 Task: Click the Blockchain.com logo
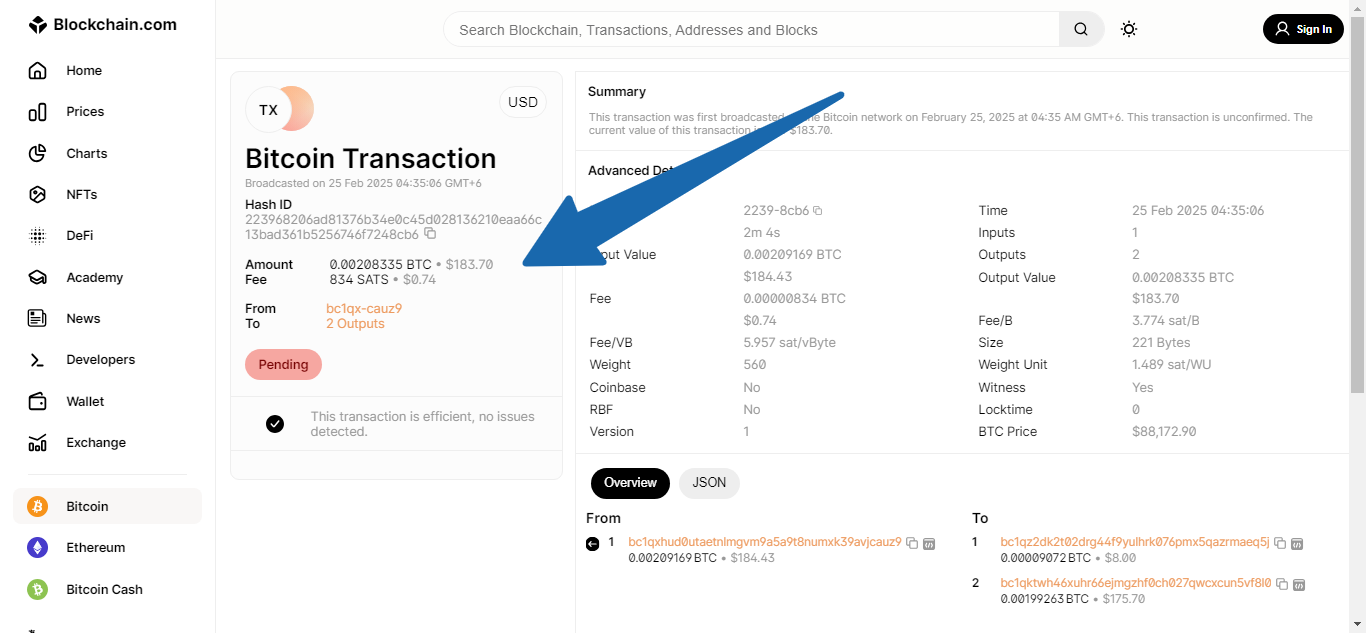tap(102, 25)
